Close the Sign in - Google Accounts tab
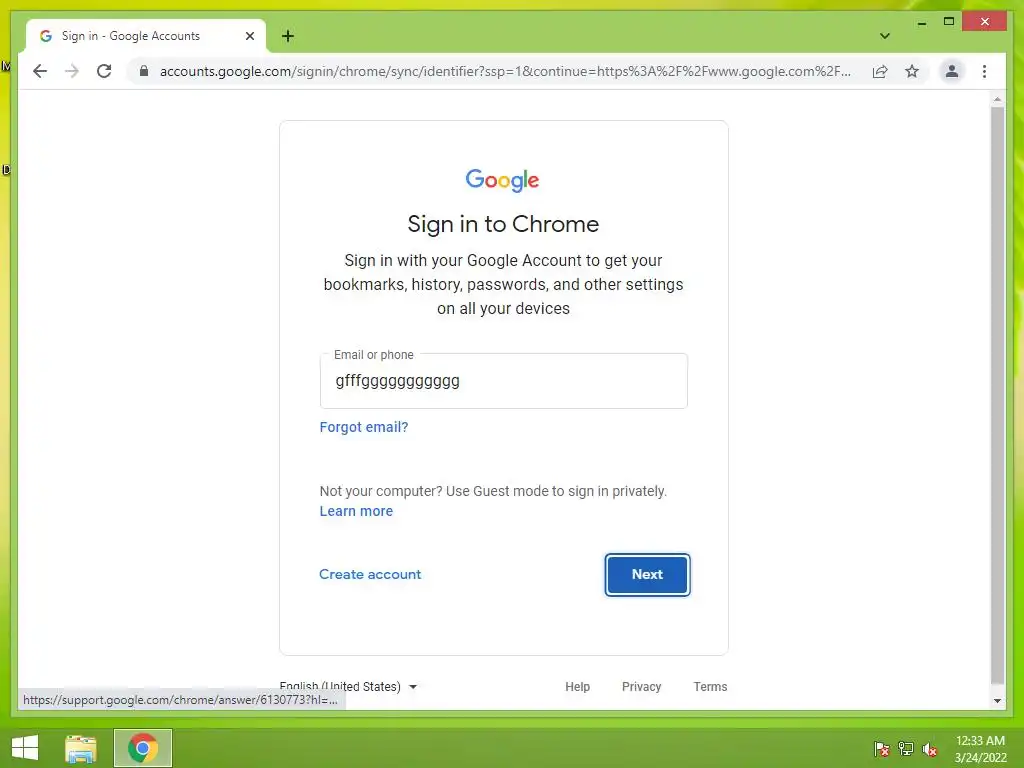 pyautogui.click(x=249, y=36)
